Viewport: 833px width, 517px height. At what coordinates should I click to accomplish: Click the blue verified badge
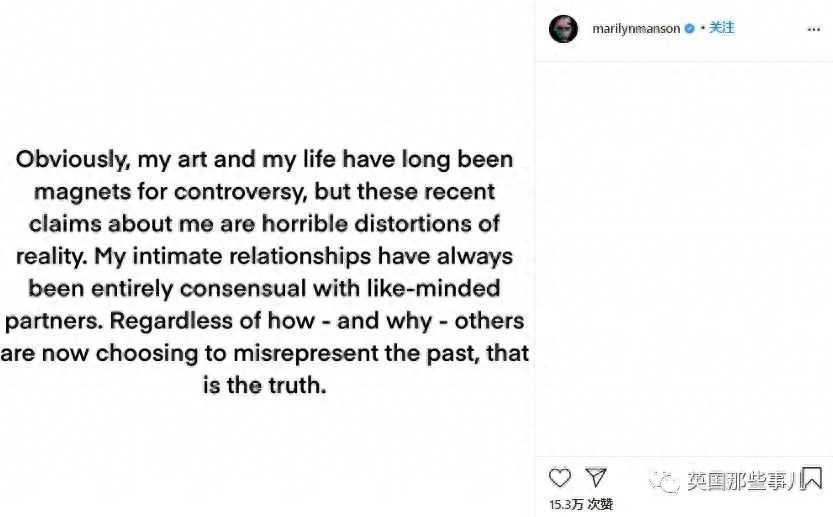click(x=689, y=29)
